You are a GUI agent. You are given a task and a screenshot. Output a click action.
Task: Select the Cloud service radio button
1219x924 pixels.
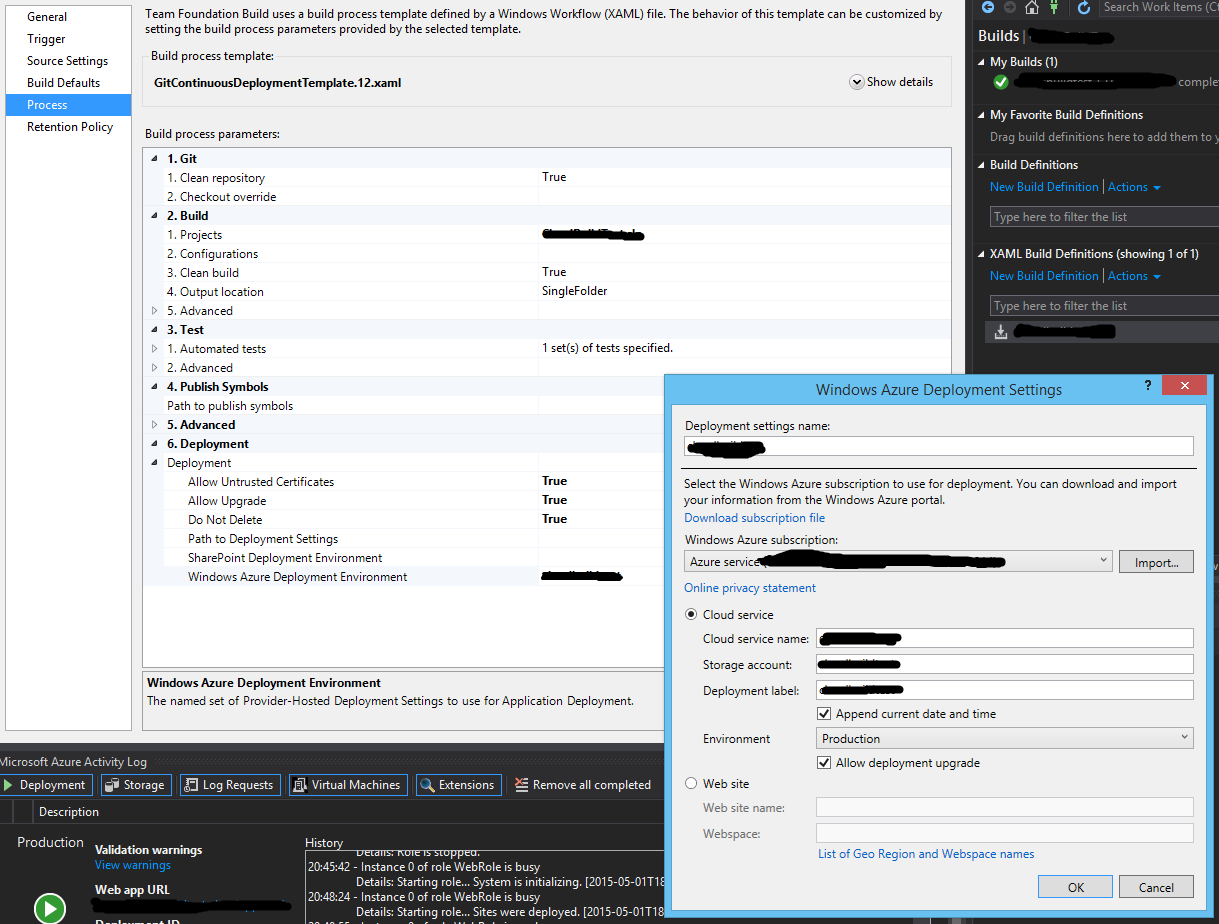point(691,615)
